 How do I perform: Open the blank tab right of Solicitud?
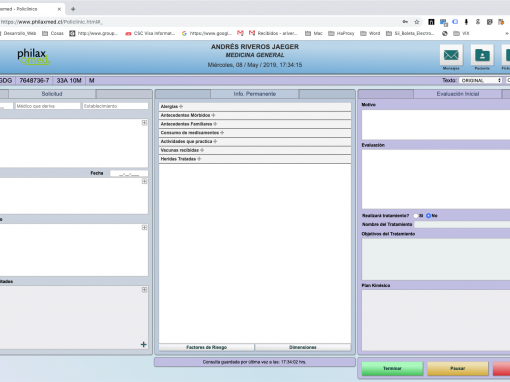pos(124,94)
